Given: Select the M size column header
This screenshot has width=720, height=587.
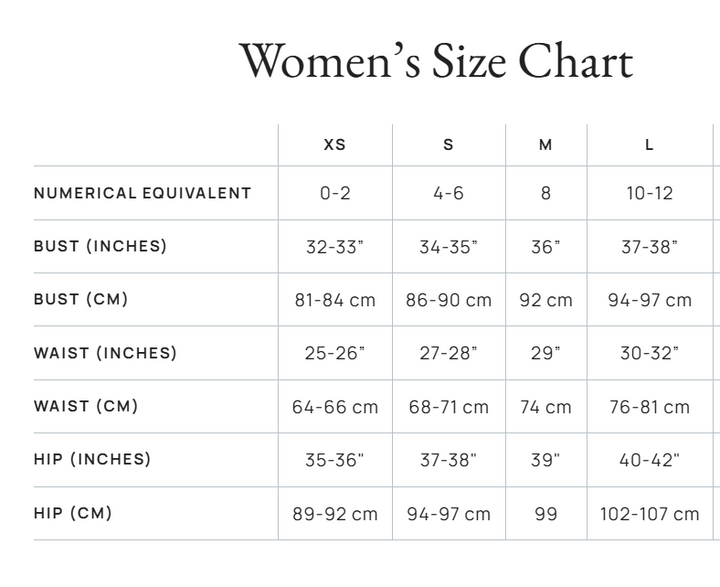Looking at the screenshot, I should (546, 145).
